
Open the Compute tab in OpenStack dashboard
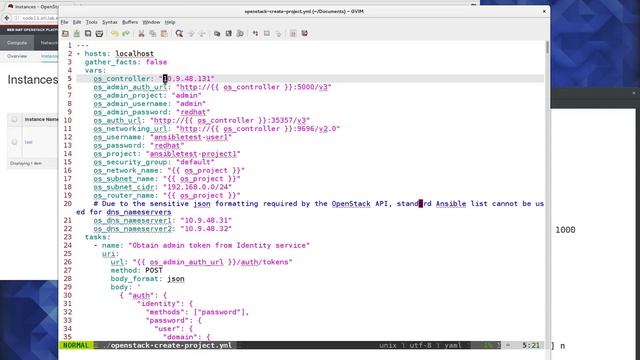[17, 42]
